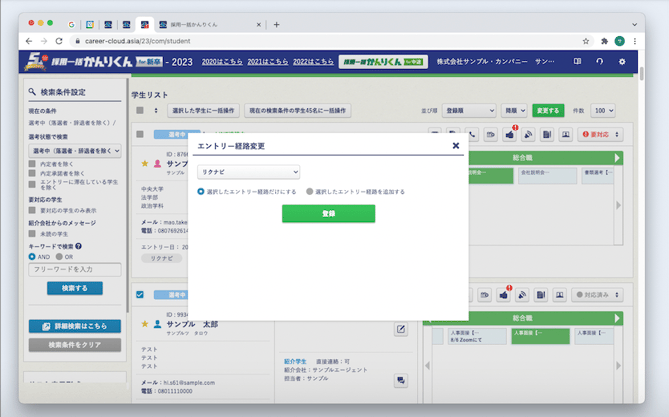This screenshot has height=417, width=669.
Task: Click the 2020はこちら link
Action: pyautogui.click(x=222, y=61)
